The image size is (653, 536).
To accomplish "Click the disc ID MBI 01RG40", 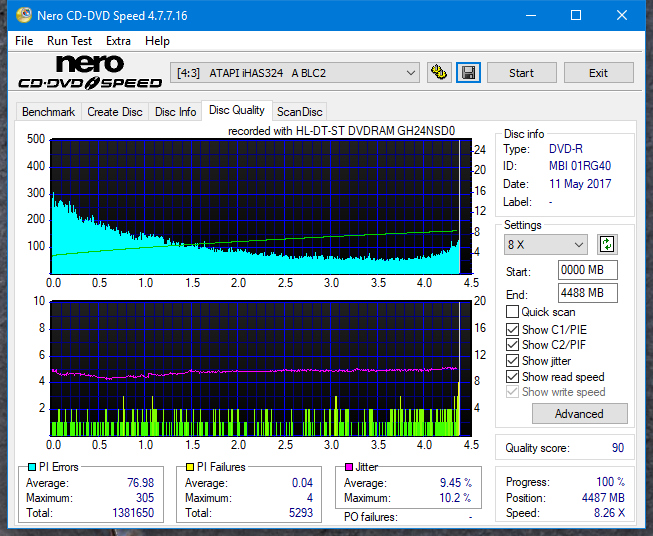I will [x=580, y=166].
